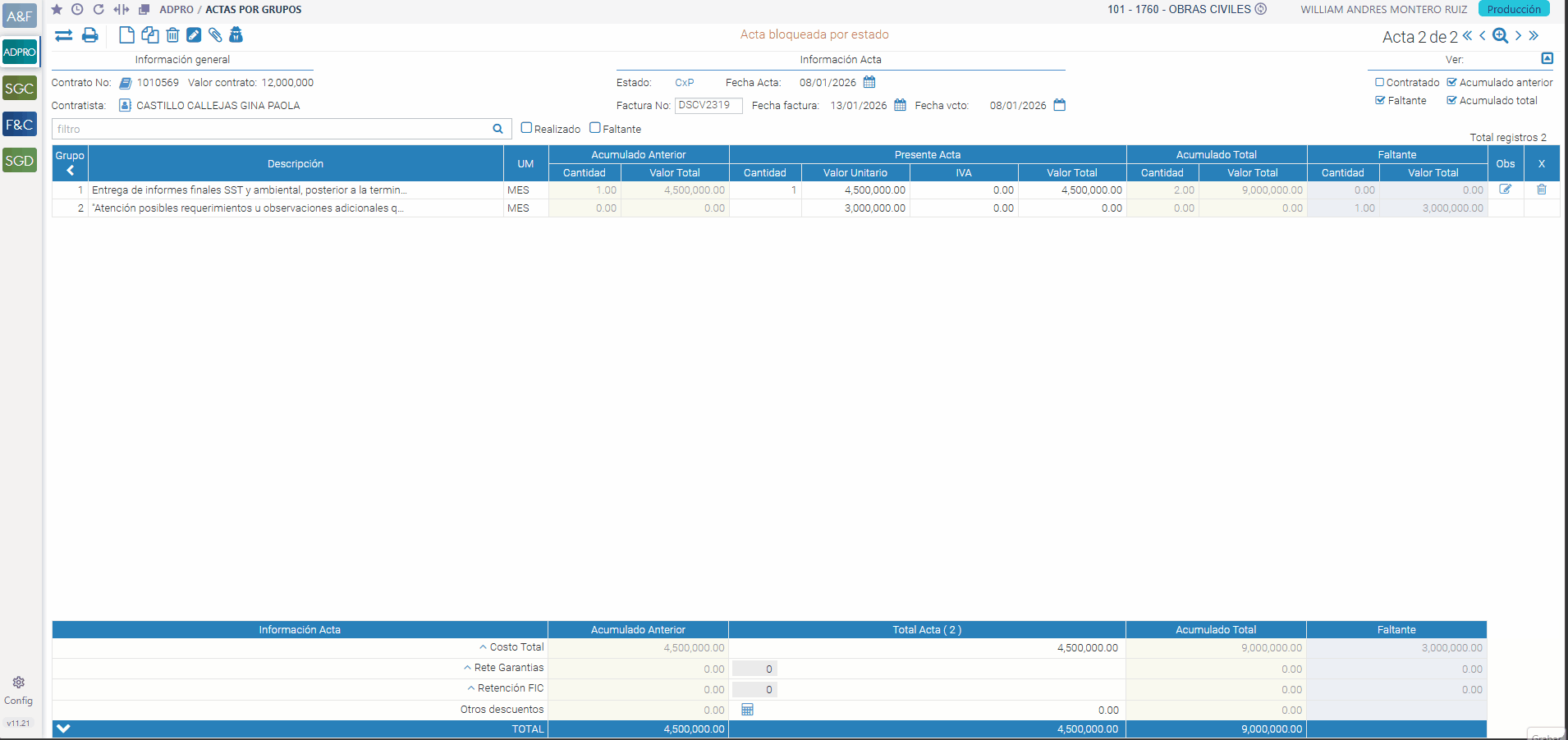
Task: Open the ADPRO module in sidebar
Action: 20,52
